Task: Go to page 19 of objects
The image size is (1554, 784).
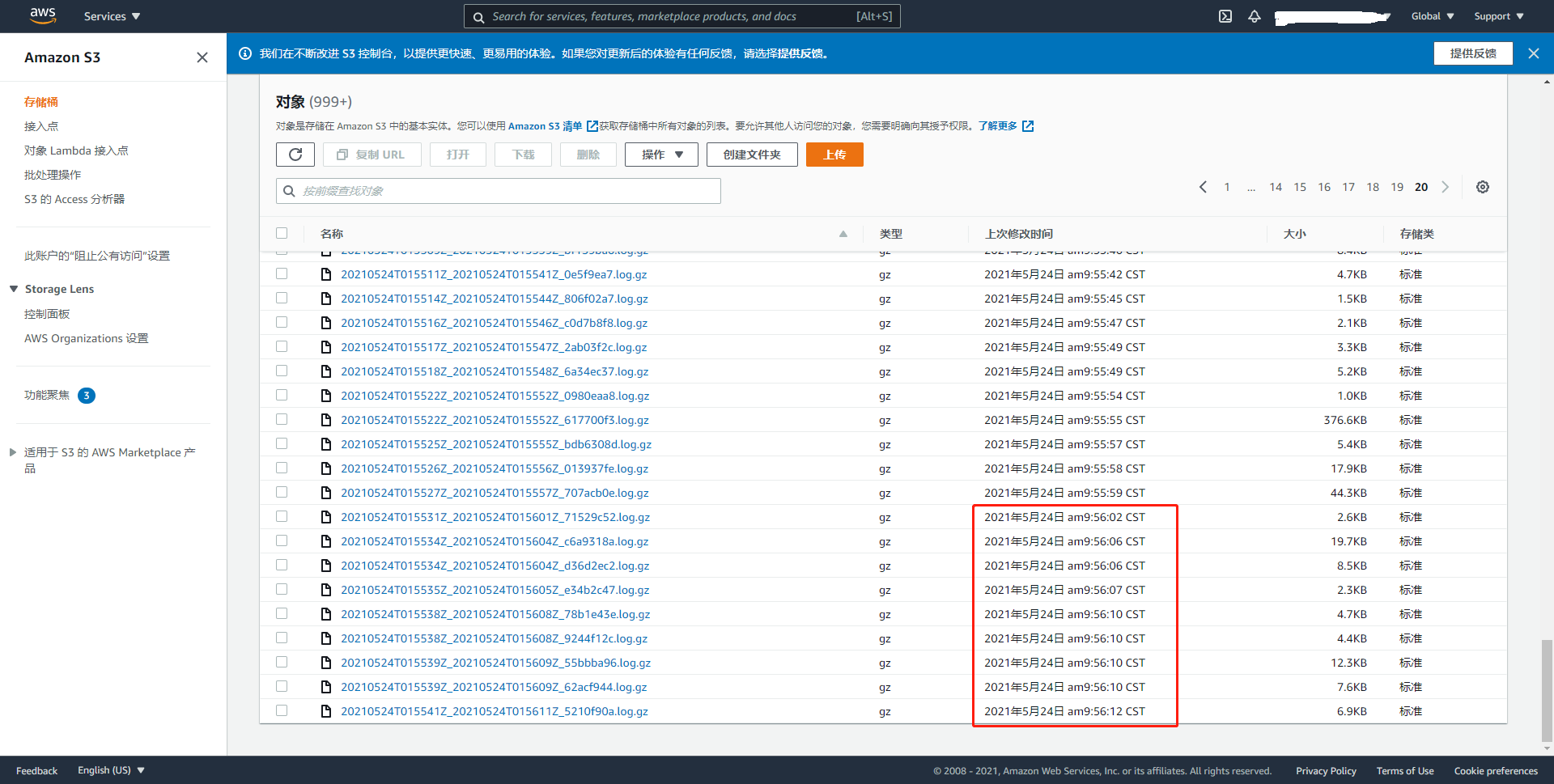Action: 1397,187
